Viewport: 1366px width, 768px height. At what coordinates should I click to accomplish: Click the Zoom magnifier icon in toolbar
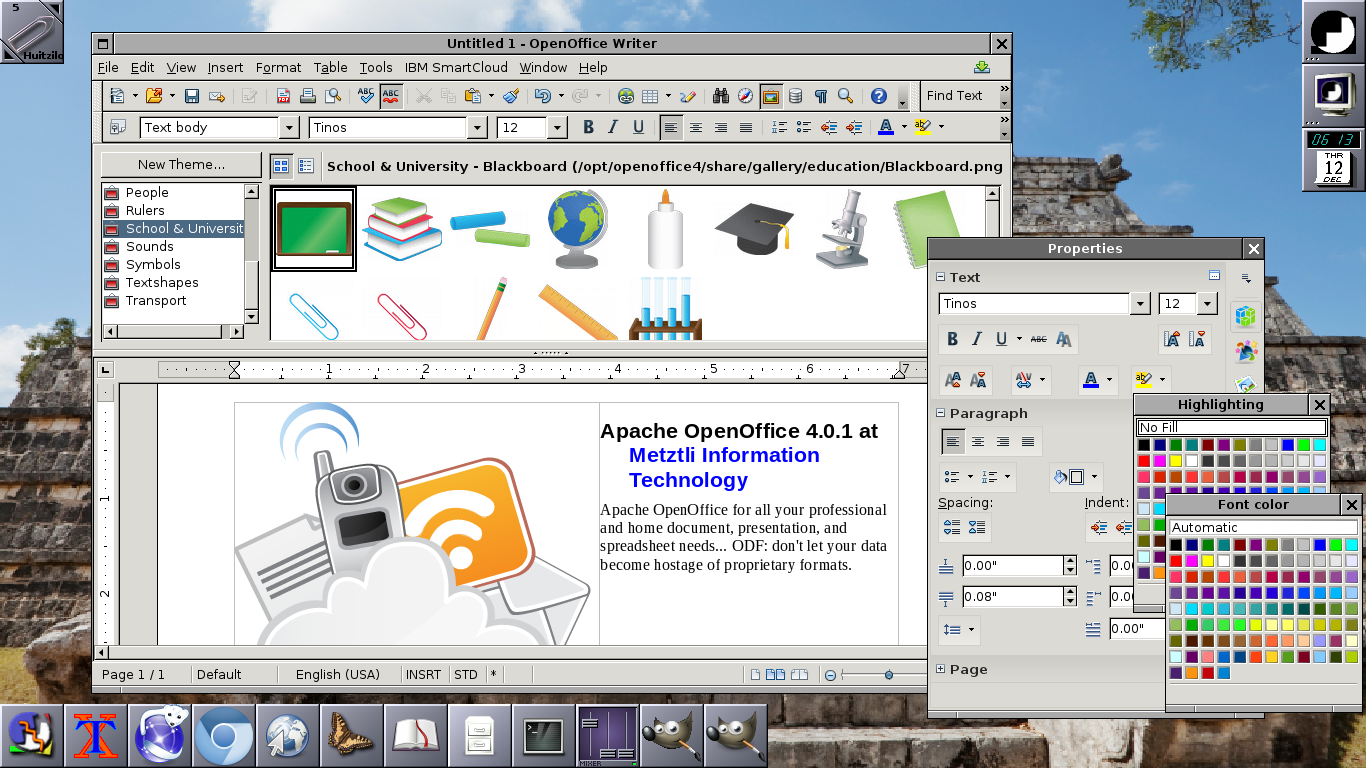coord(845,96)
